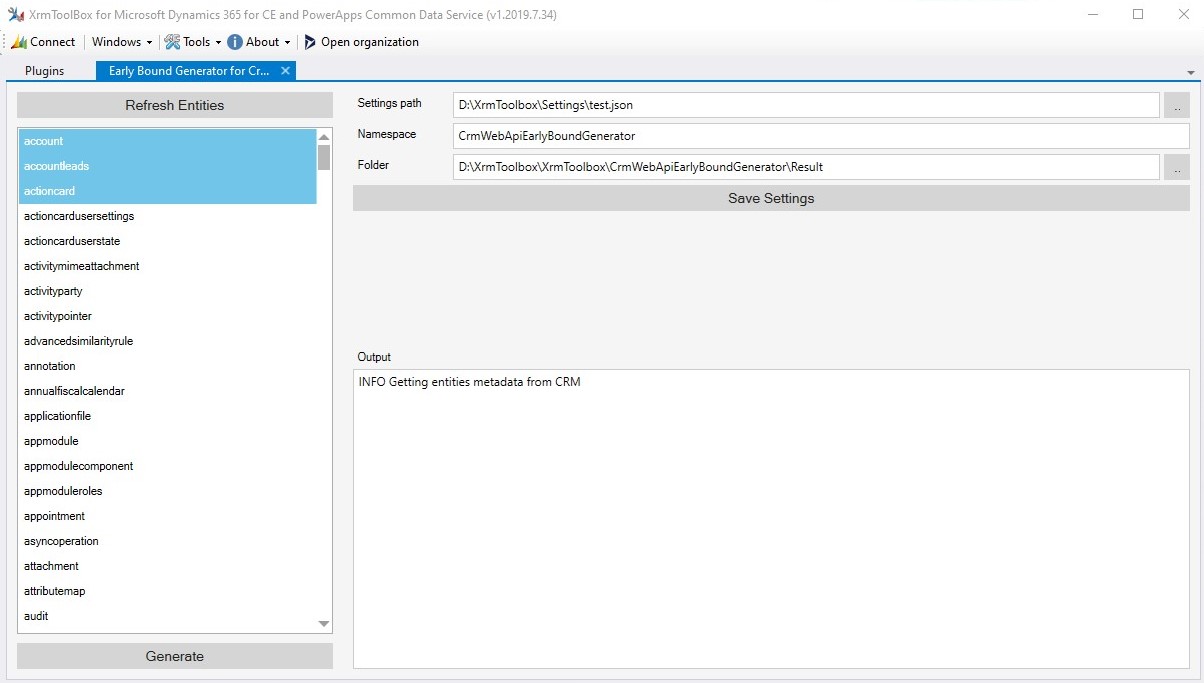The image size is (1204, 683).
Task: Open the About dropdown
Action: (258, 42)
